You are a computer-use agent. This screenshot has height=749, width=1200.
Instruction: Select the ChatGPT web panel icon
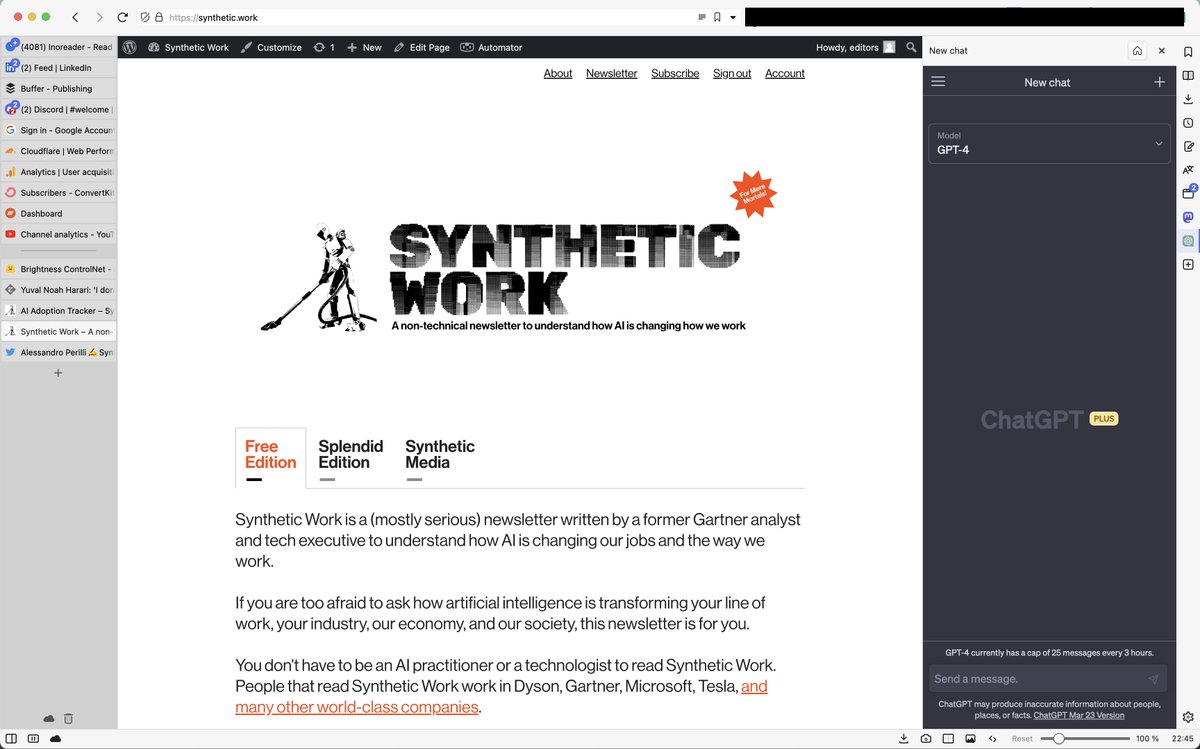[x=1188, y=241]
